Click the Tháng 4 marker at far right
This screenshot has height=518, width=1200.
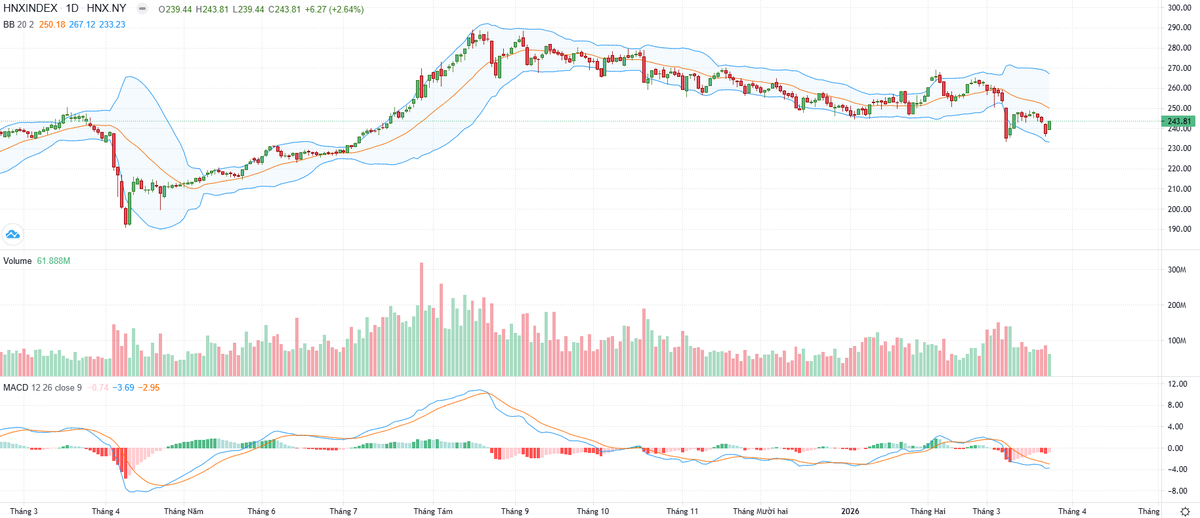click(1071, 511)
